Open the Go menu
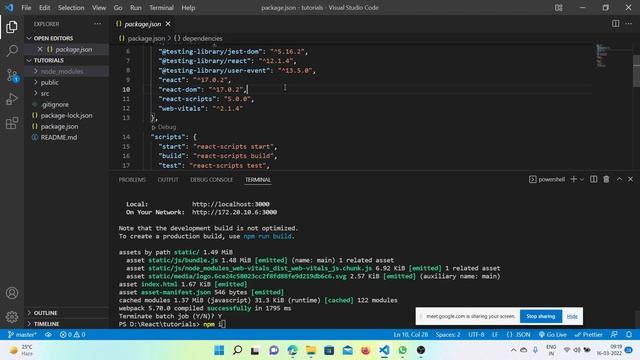The width and height of the screenshot is (640, 360). (118, 7)
